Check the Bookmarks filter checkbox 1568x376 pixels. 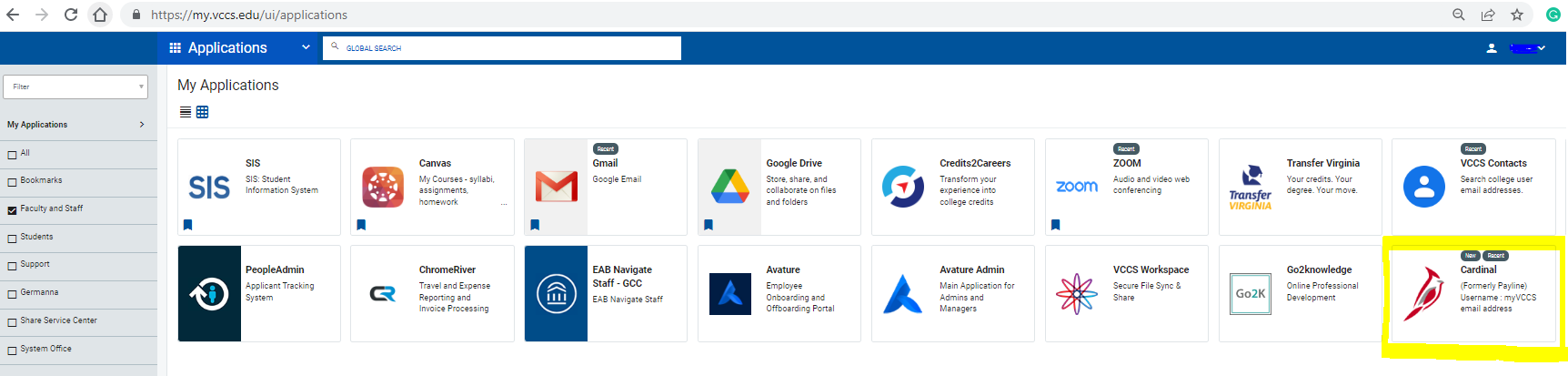12,182
